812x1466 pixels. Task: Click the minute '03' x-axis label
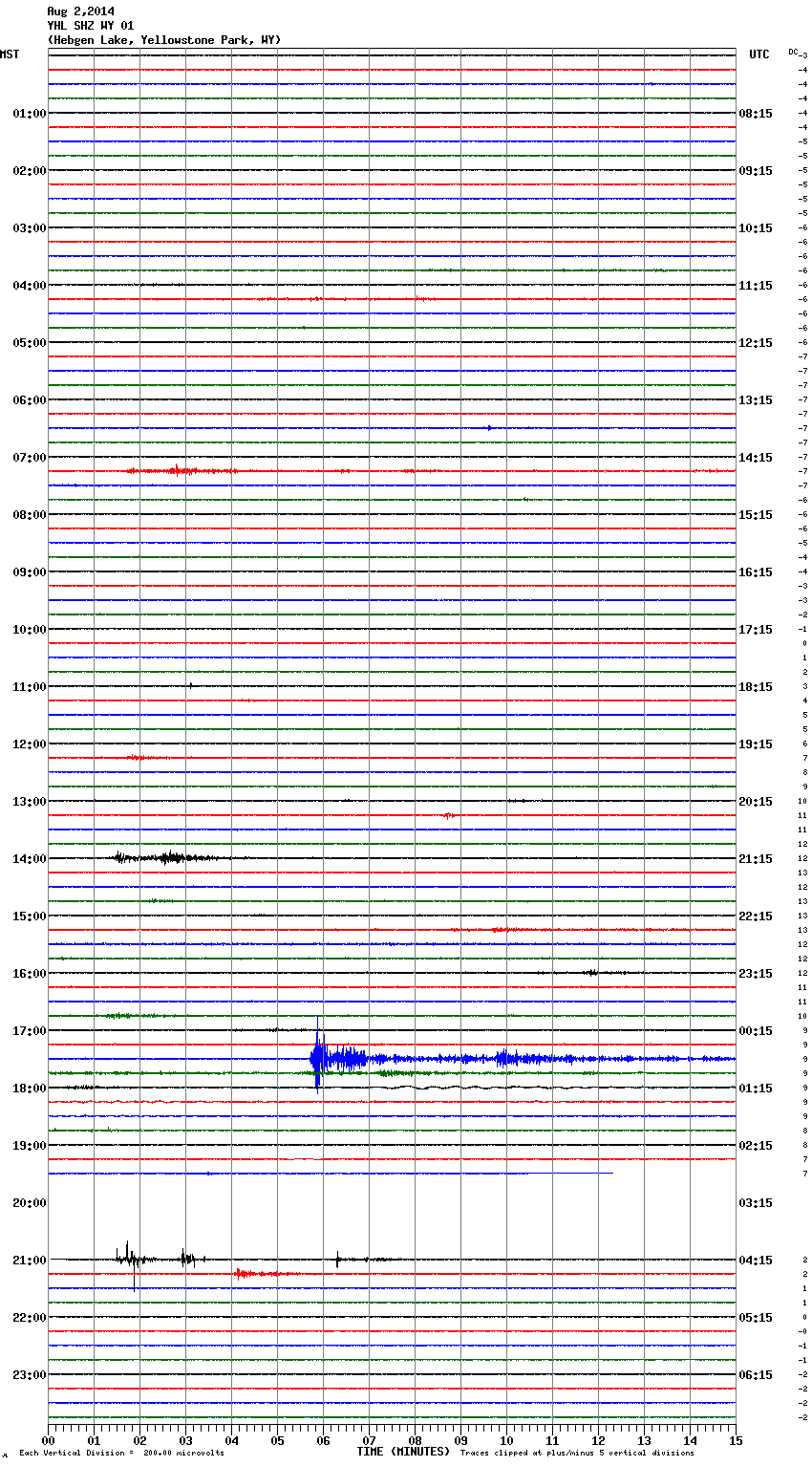[185, 1440]
